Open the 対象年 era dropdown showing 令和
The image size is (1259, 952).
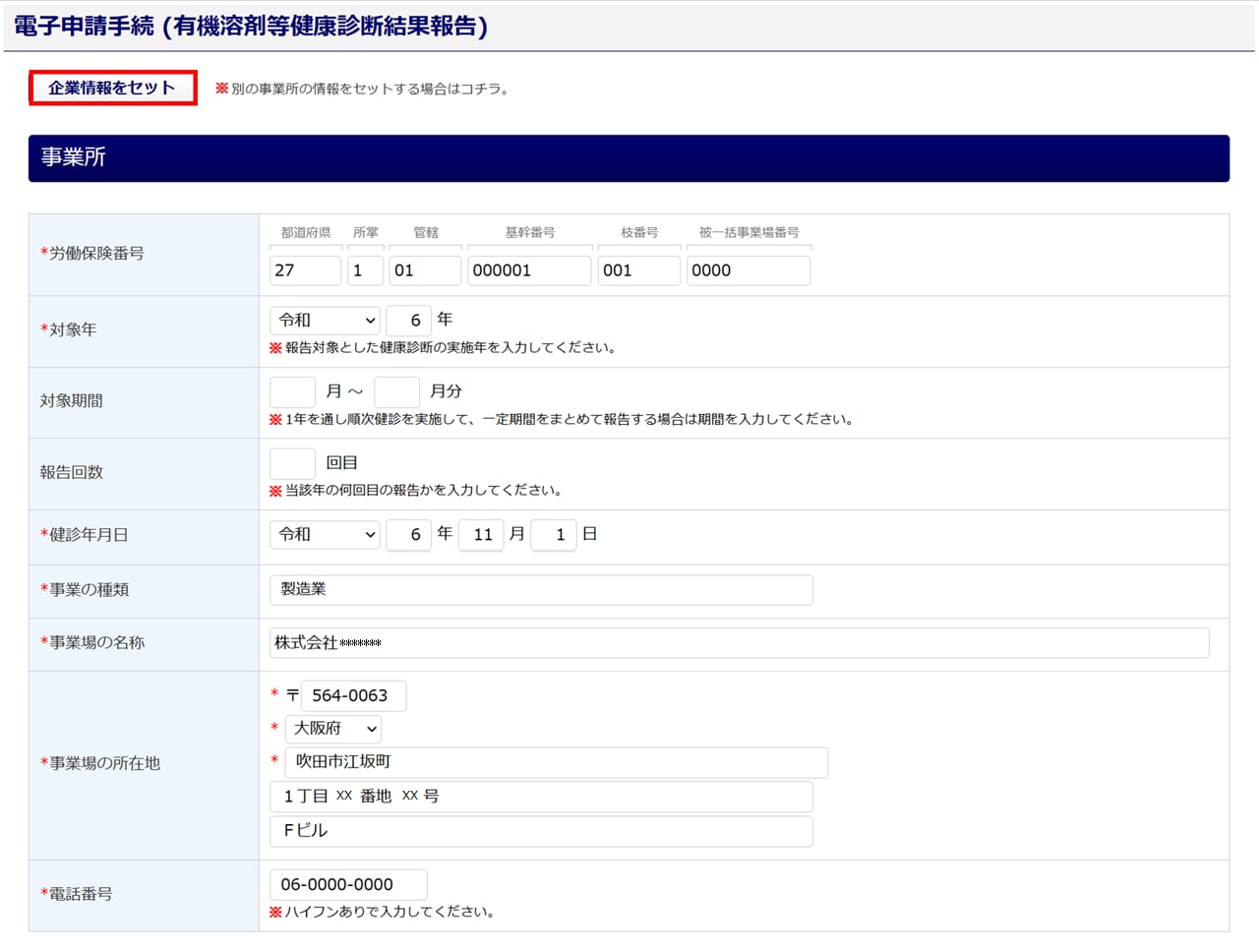click(x=325, y=320)
